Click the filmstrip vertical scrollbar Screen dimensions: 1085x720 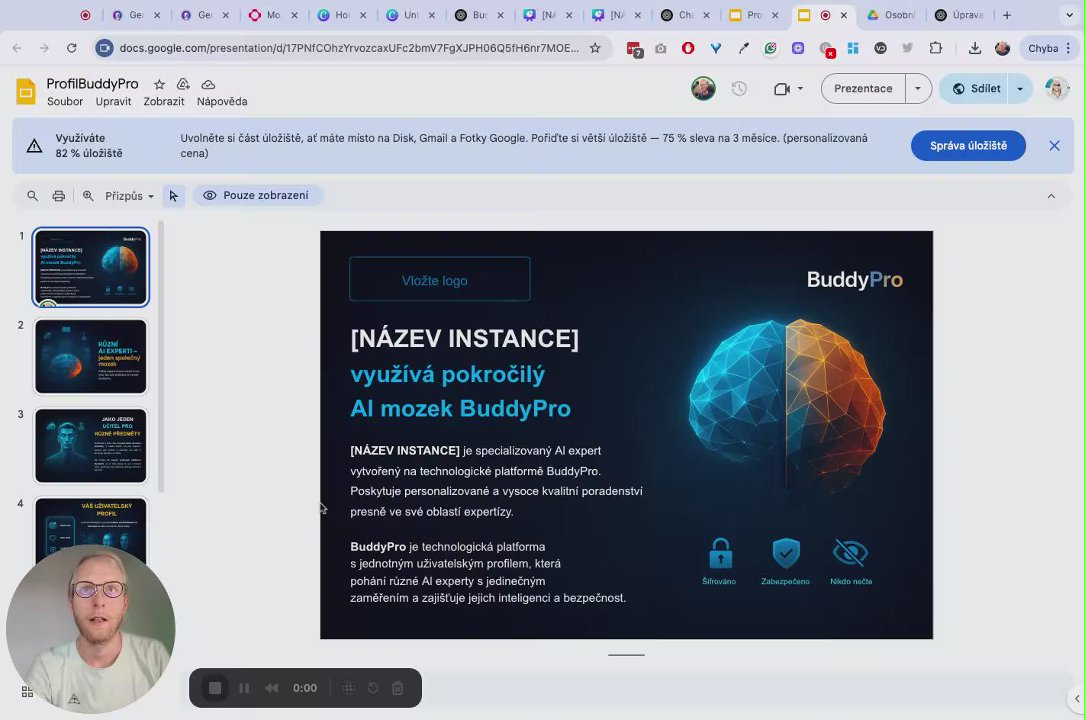tap(161, 356)
